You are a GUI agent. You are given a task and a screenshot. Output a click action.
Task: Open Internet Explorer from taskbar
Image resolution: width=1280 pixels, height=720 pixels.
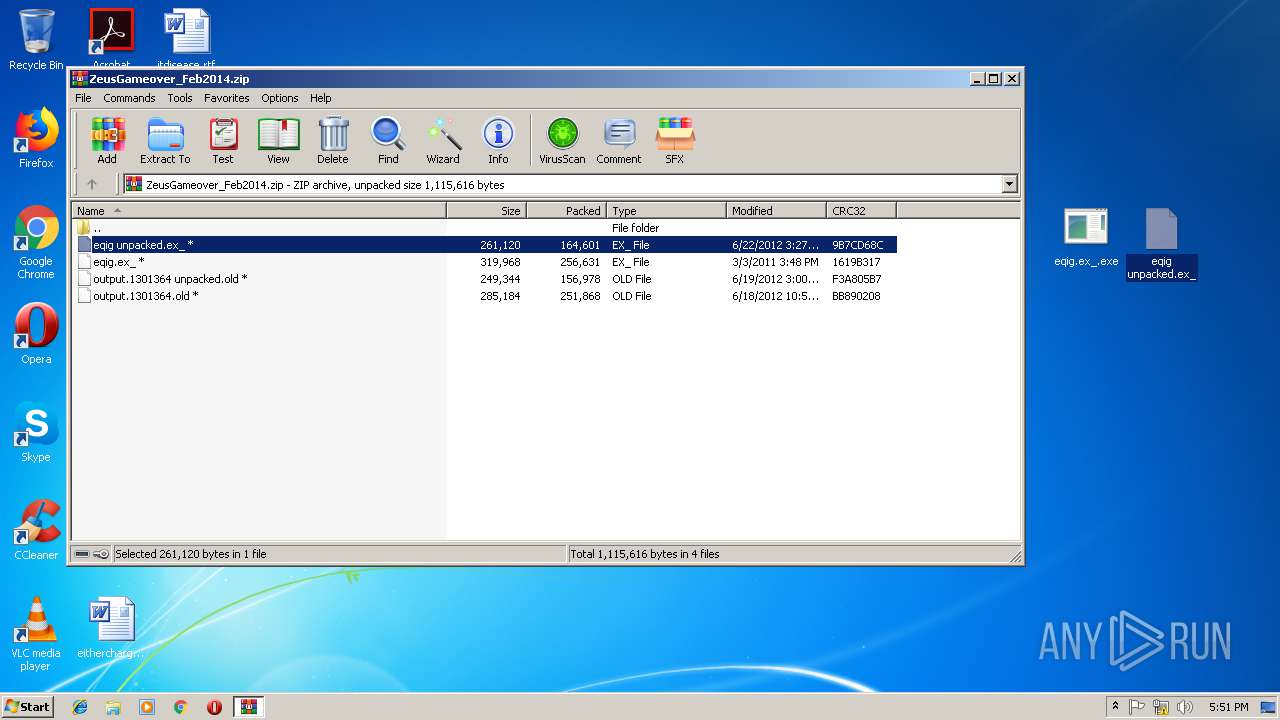point(80,707)
